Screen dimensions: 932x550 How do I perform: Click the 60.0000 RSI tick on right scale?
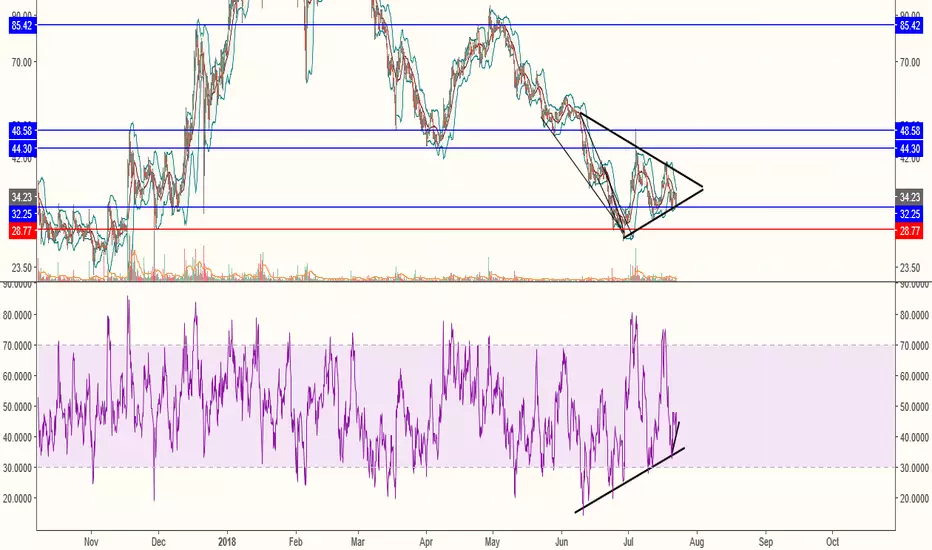tap(914, 376)
